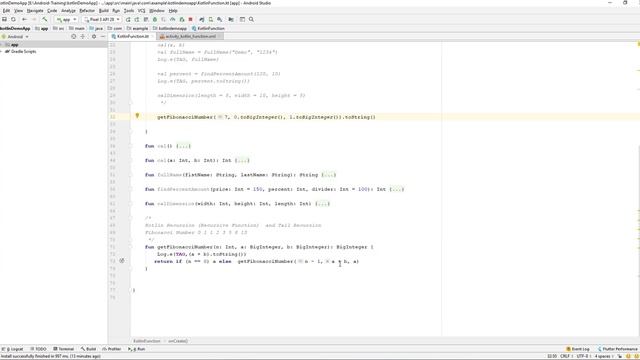The width and height of the screenshot is (640, 360).
Task: Open the Profiler tool window
Action: (112, 349)
